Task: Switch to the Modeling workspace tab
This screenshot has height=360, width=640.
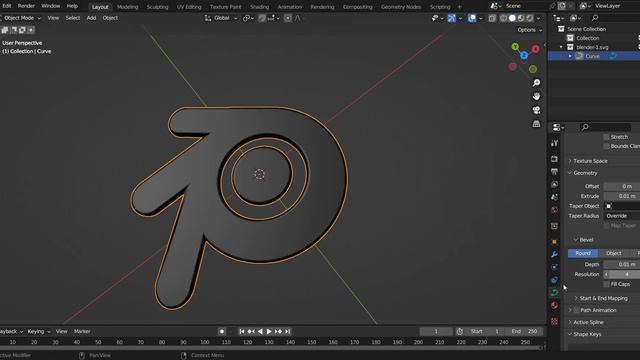Action: [x=127, y=7]
